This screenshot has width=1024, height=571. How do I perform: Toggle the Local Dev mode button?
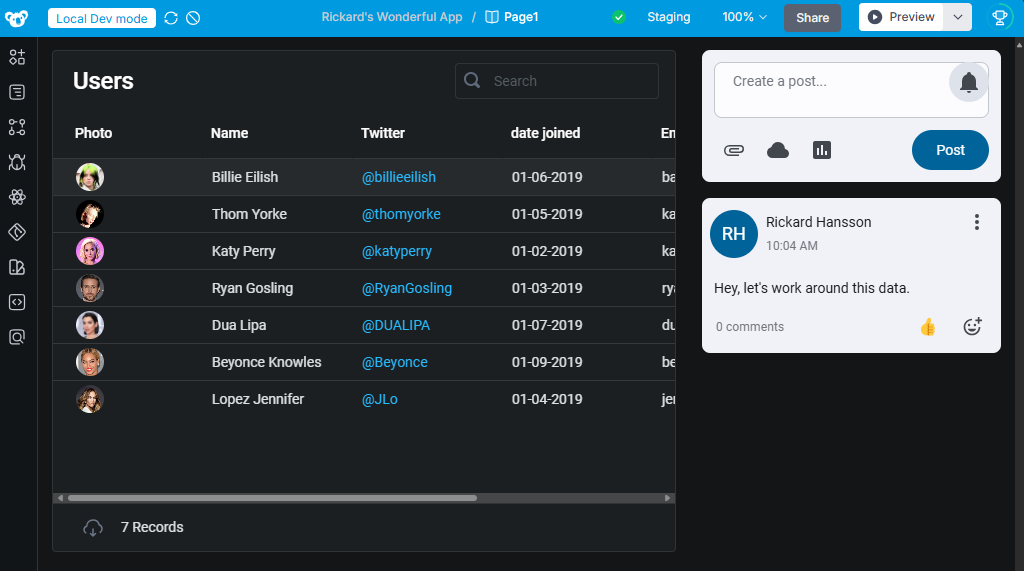point(102,18)
